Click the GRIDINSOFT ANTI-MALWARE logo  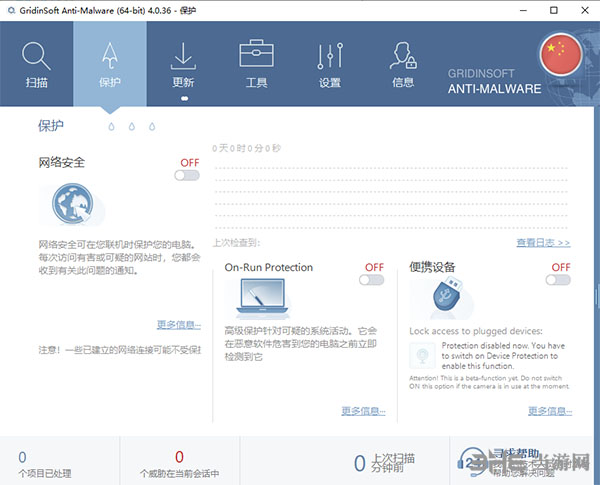pos(494,82)
